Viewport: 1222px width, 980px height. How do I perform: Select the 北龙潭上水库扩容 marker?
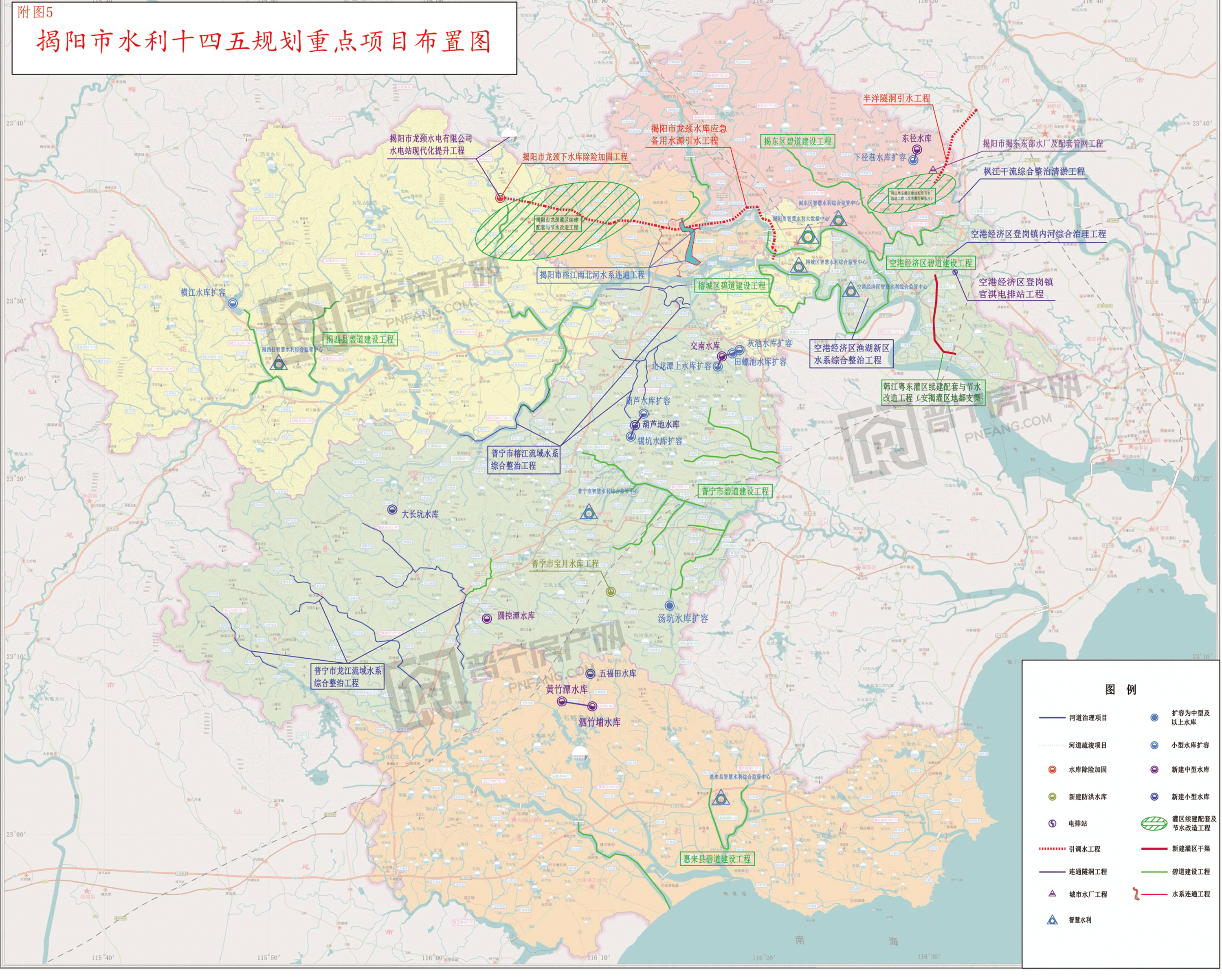tap(718, 367)
